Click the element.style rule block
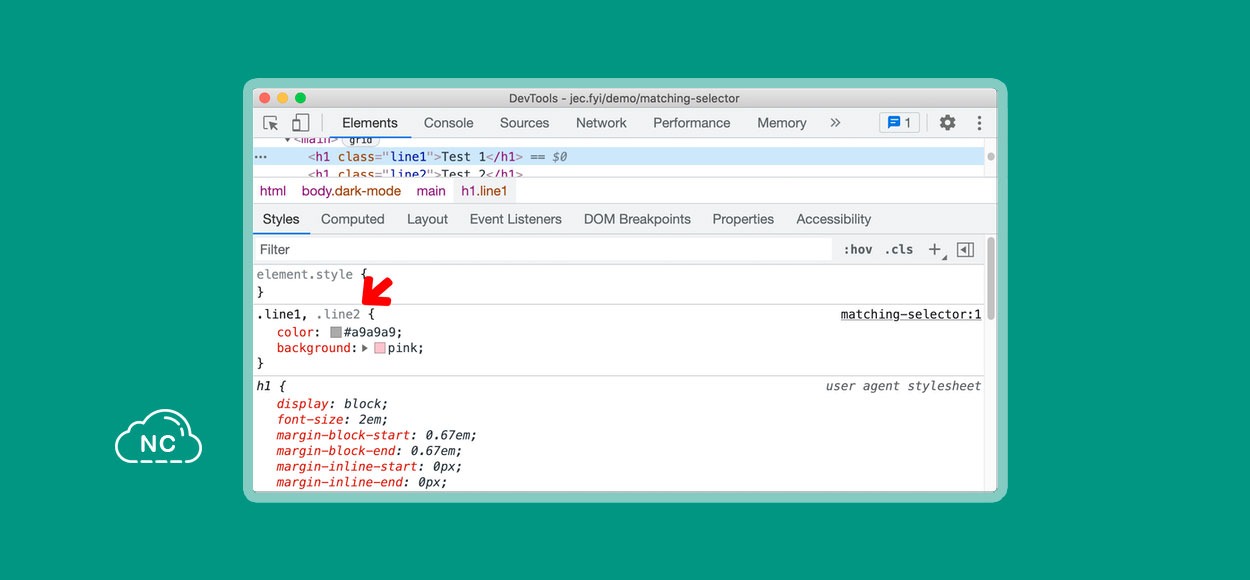The height and width of the screenshot is (580, 1250). [x=618, y=282]
